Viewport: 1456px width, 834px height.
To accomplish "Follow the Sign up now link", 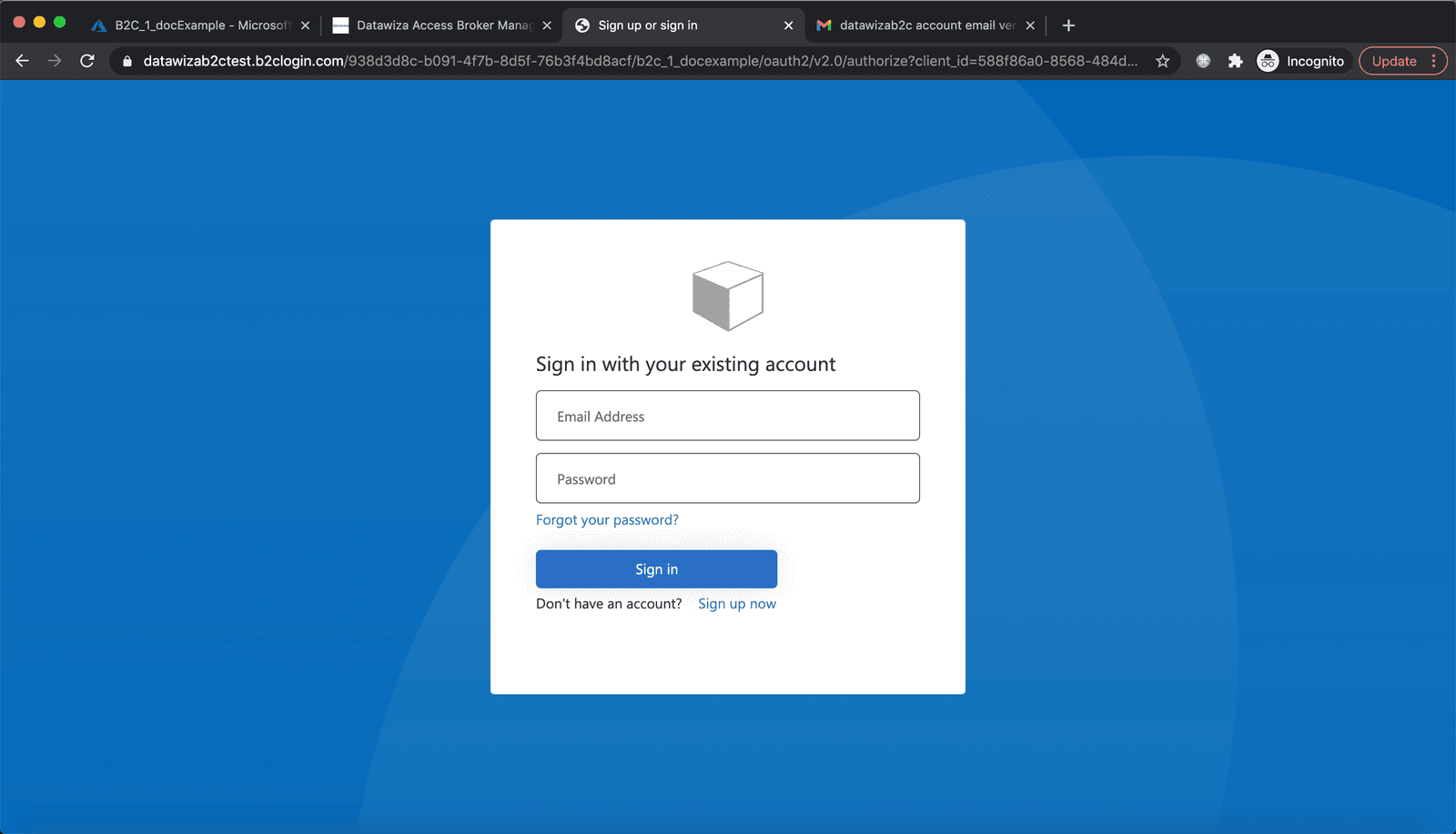I will tap(737, 604).
